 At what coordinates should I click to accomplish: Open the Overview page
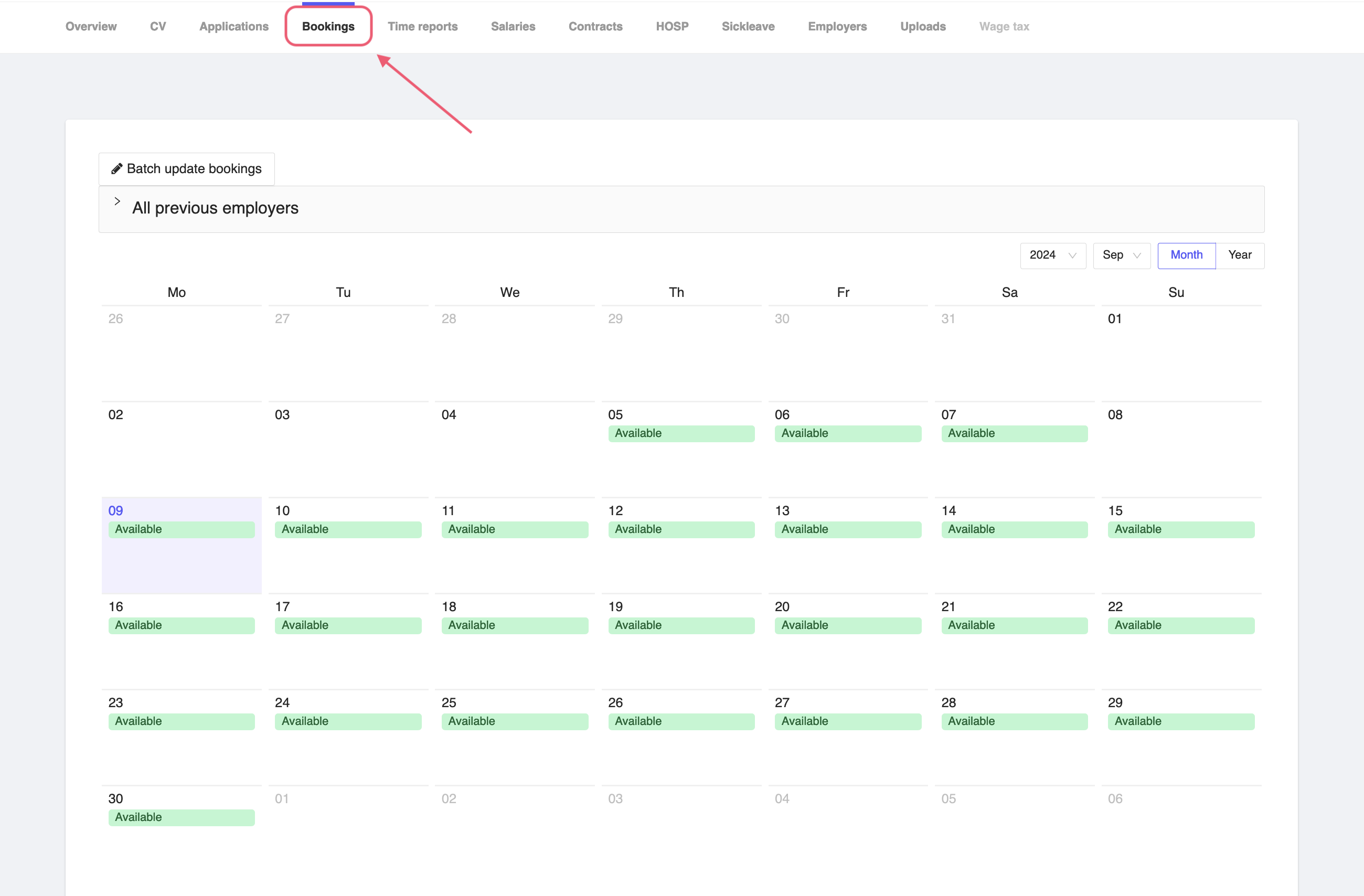91,26
